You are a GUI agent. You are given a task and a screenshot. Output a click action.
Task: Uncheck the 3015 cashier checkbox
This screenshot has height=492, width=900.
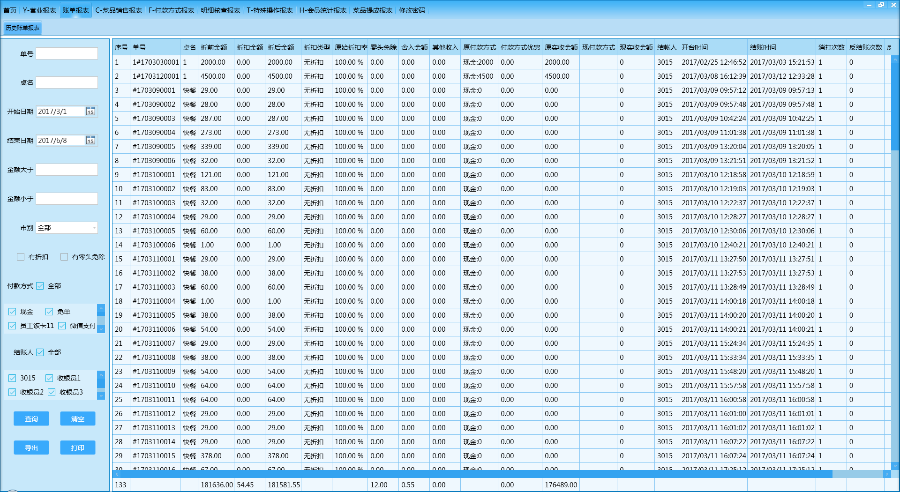click(12, 377)
